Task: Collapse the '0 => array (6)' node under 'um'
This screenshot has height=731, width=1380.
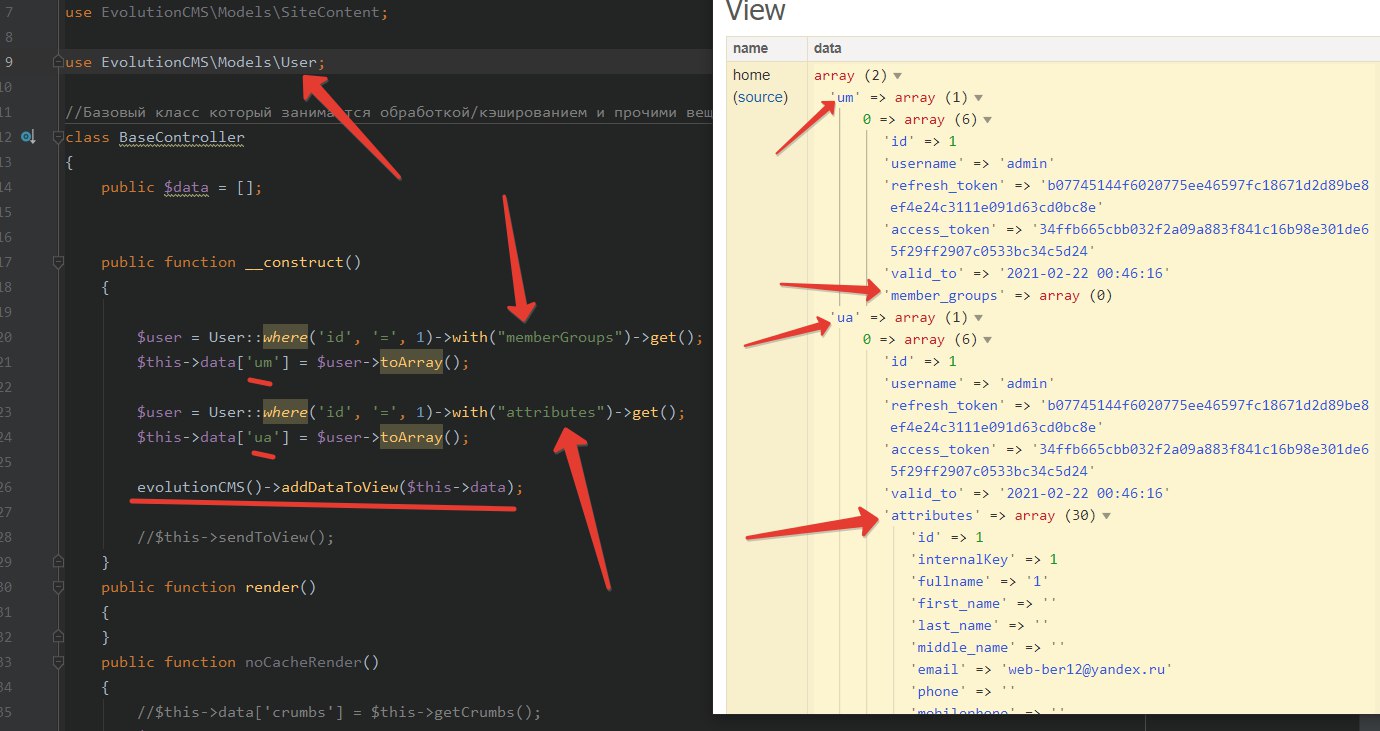Action: pyautogui.click(x=987, y=120)
